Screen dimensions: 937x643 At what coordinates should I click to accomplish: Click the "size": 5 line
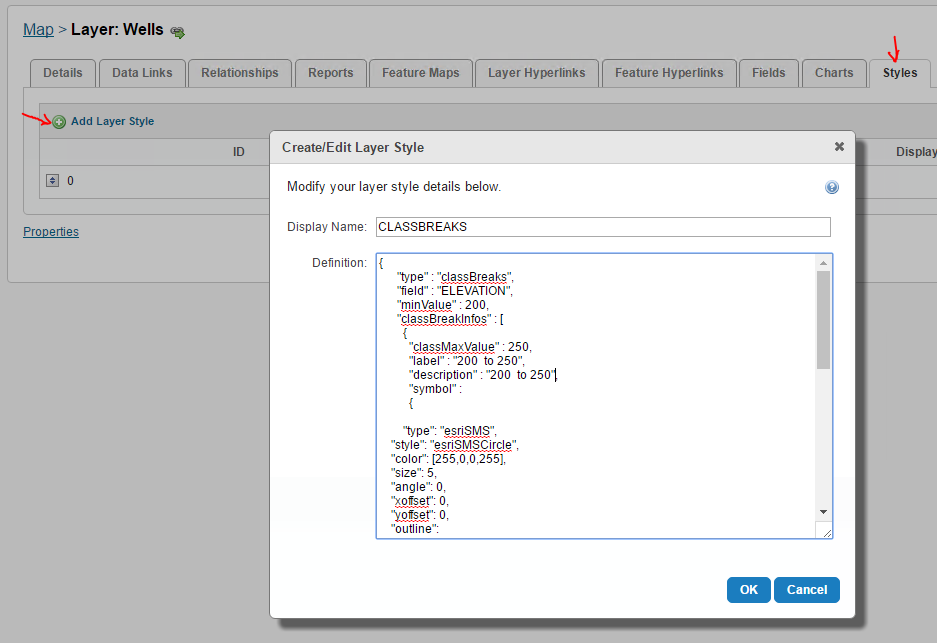coord(414,473)
